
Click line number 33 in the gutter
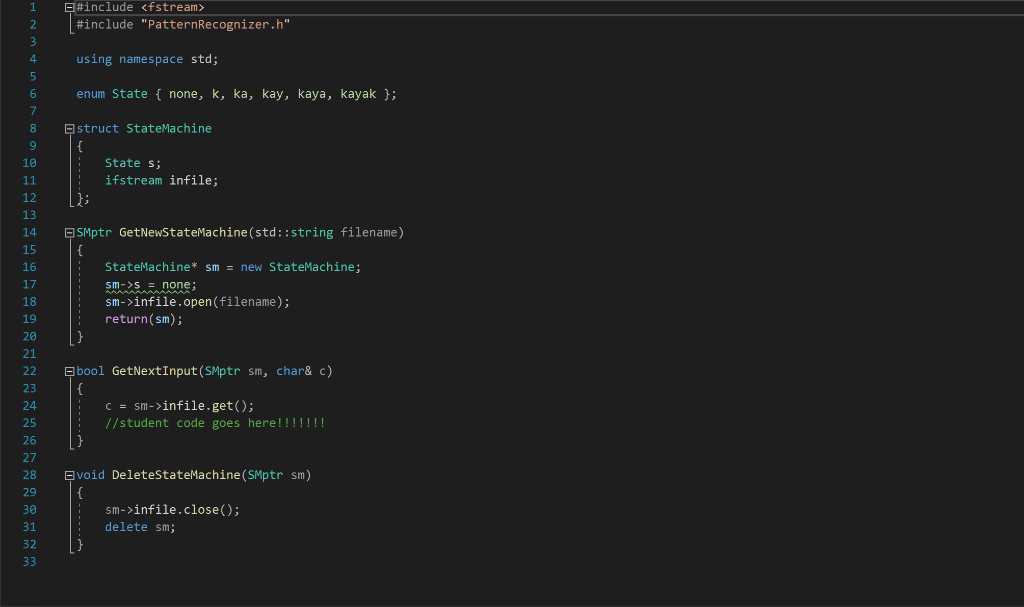[x=29, y=562]
